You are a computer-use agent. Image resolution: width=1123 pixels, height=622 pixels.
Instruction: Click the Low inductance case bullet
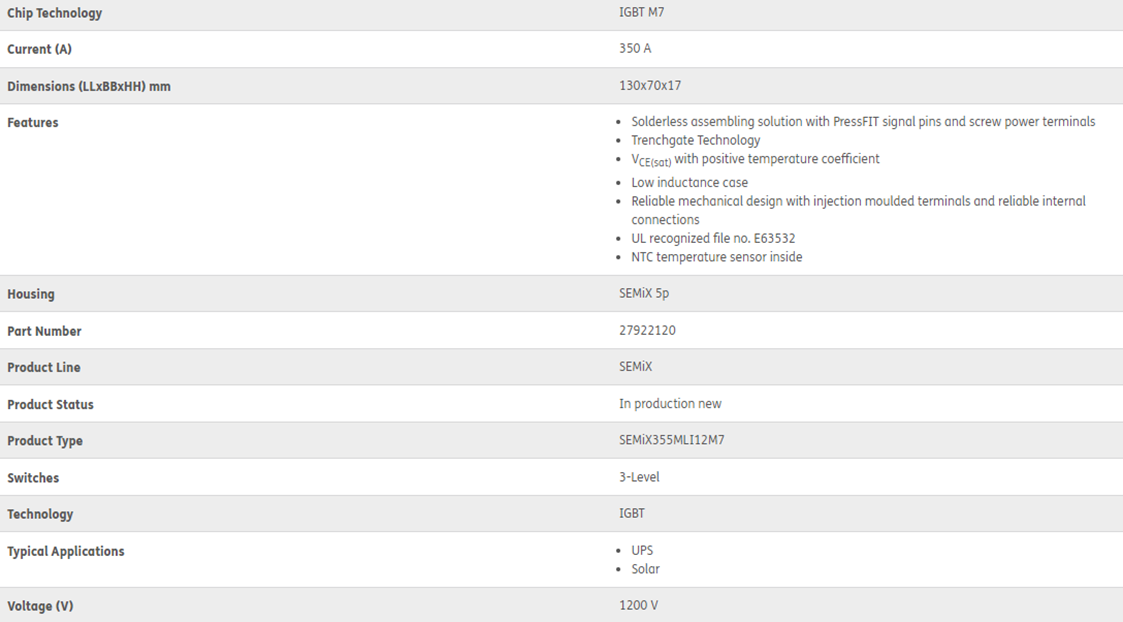click(689, 182)
